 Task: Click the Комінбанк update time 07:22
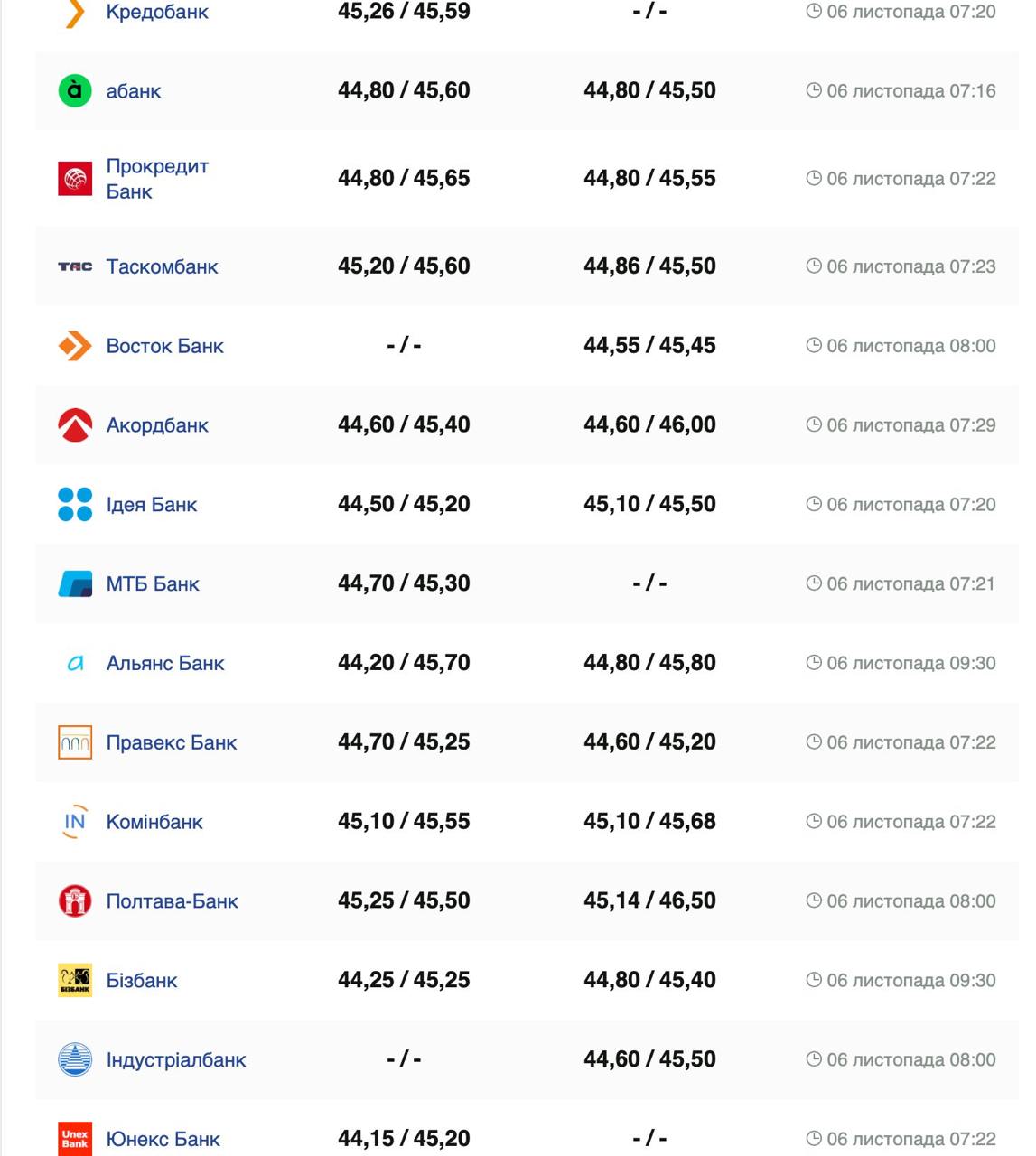point(910,822)
